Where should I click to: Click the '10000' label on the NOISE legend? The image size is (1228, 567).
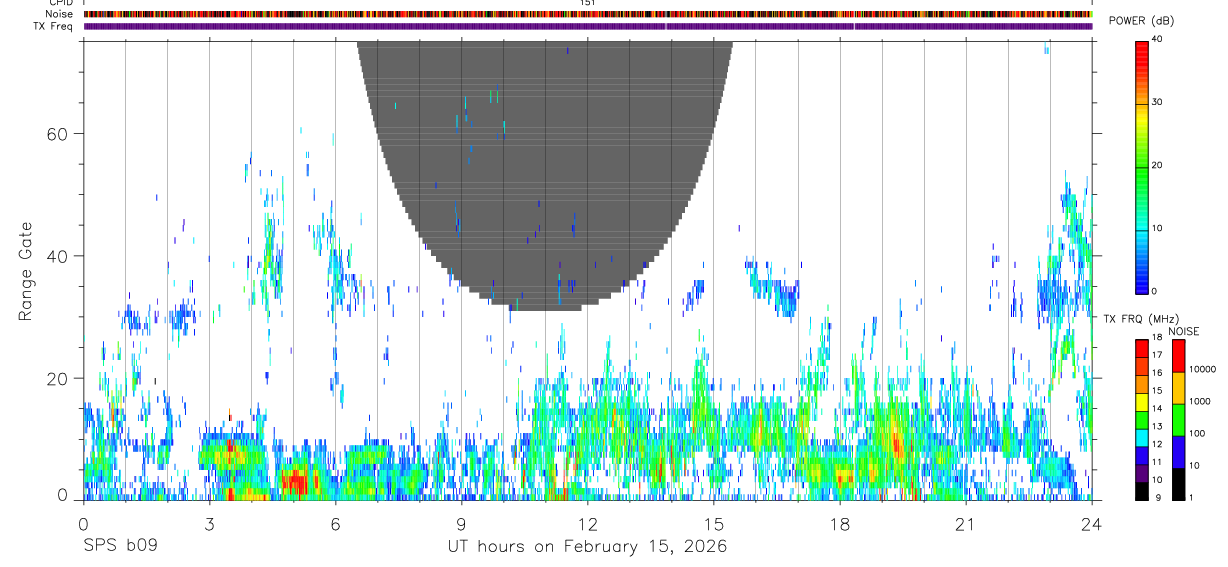(1201, 369)
